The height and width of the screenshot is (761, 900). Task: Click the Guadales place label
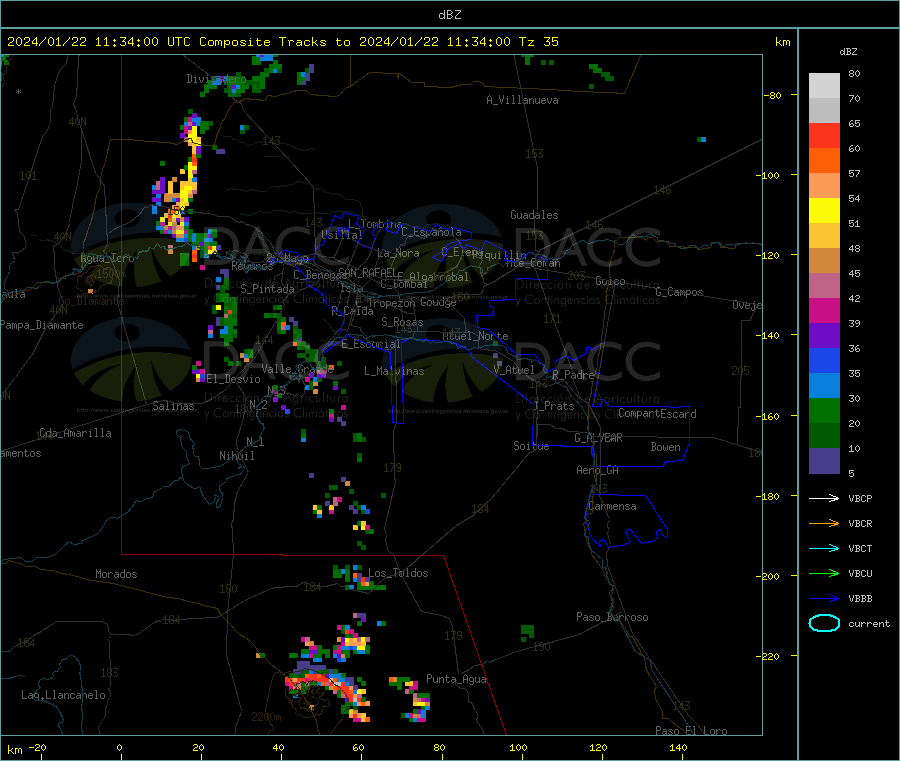tap(534, 215)
